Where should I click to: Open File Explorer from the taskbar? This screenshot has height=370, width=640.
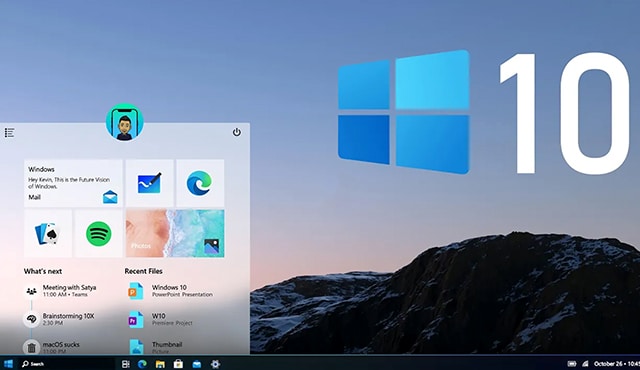pyautogui.click(x=160, y=364)
